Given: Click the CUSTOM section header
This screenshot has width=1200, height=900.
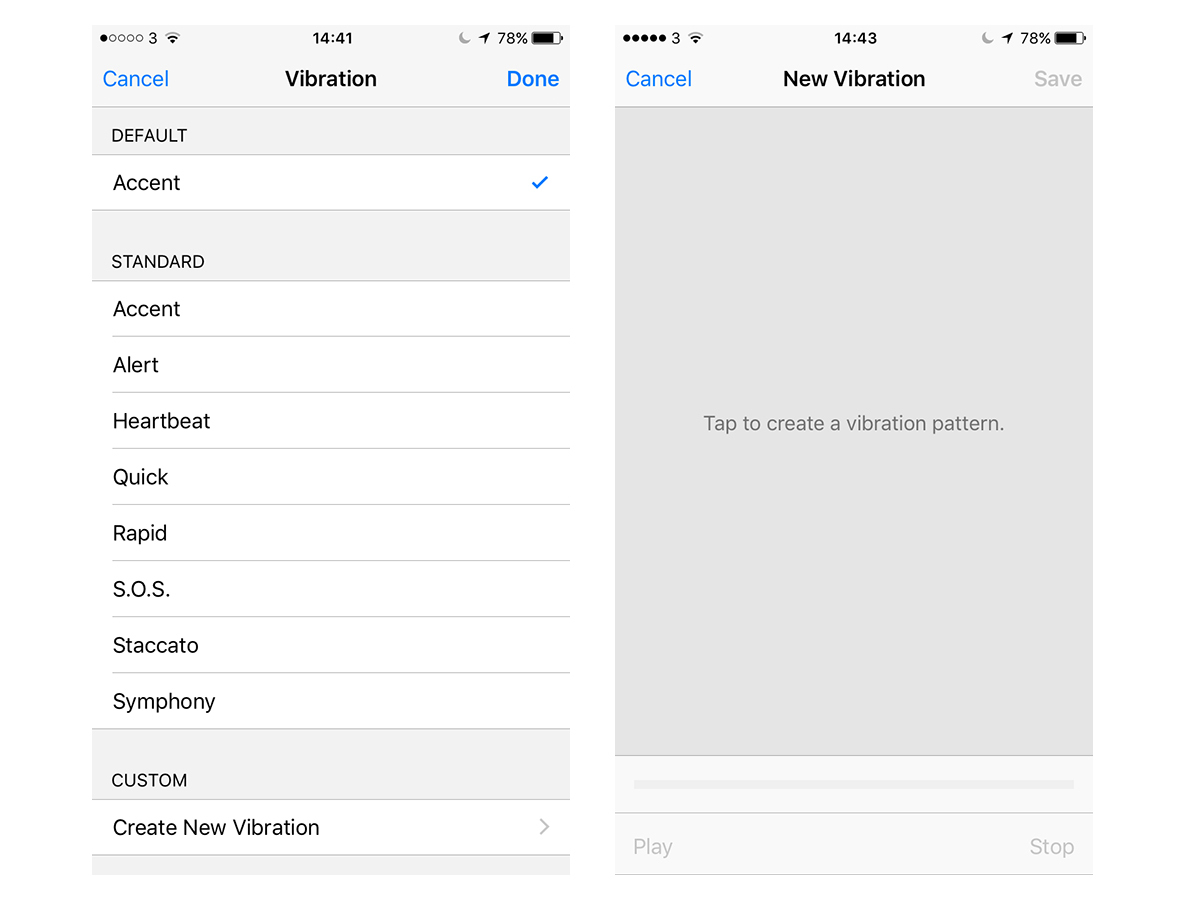Looking at the screenshot, I should click(x=149, y=780).
